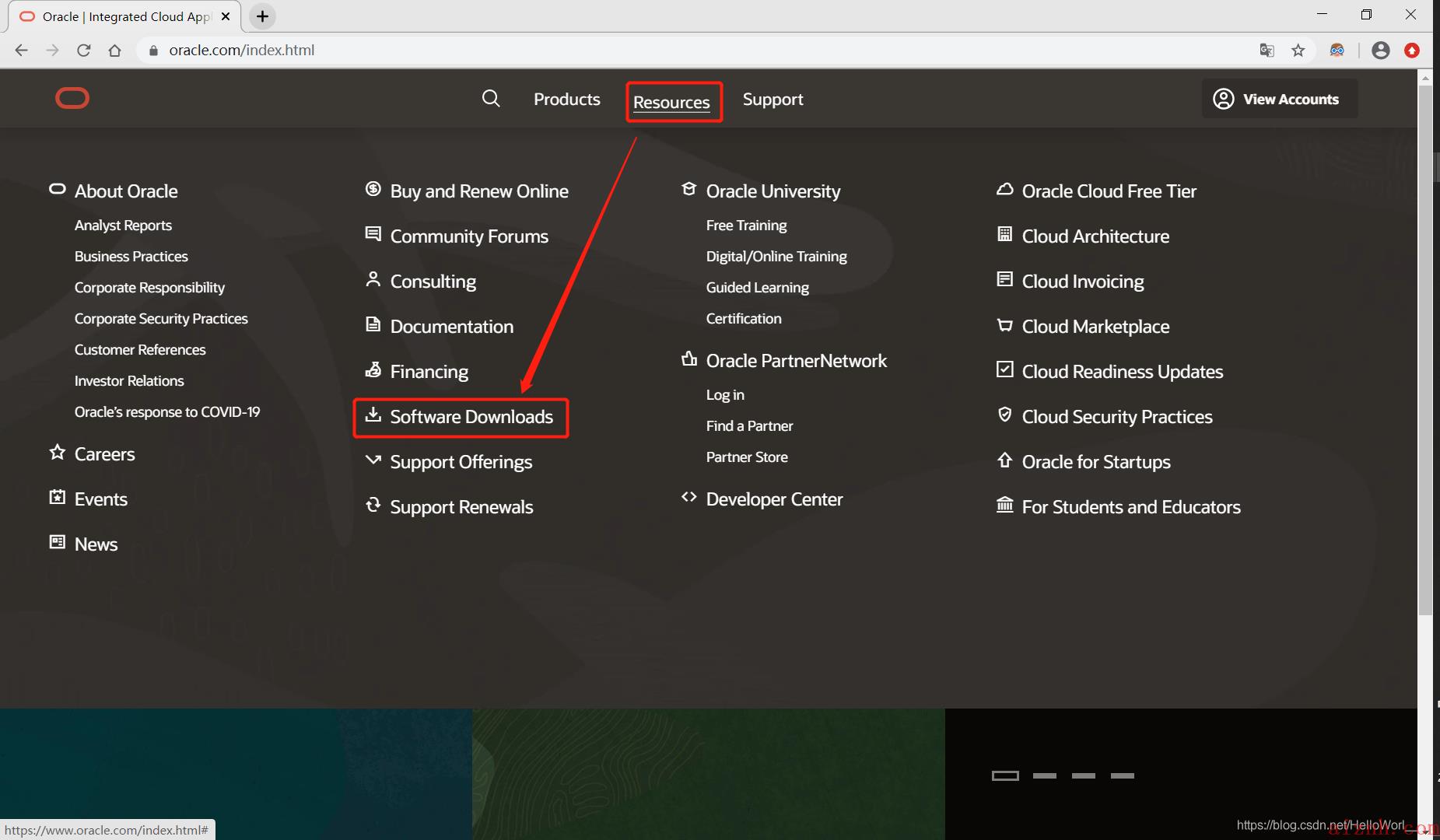Open the Resources menu
This screenshot has width=1440, height=840.
click(671, 102)
